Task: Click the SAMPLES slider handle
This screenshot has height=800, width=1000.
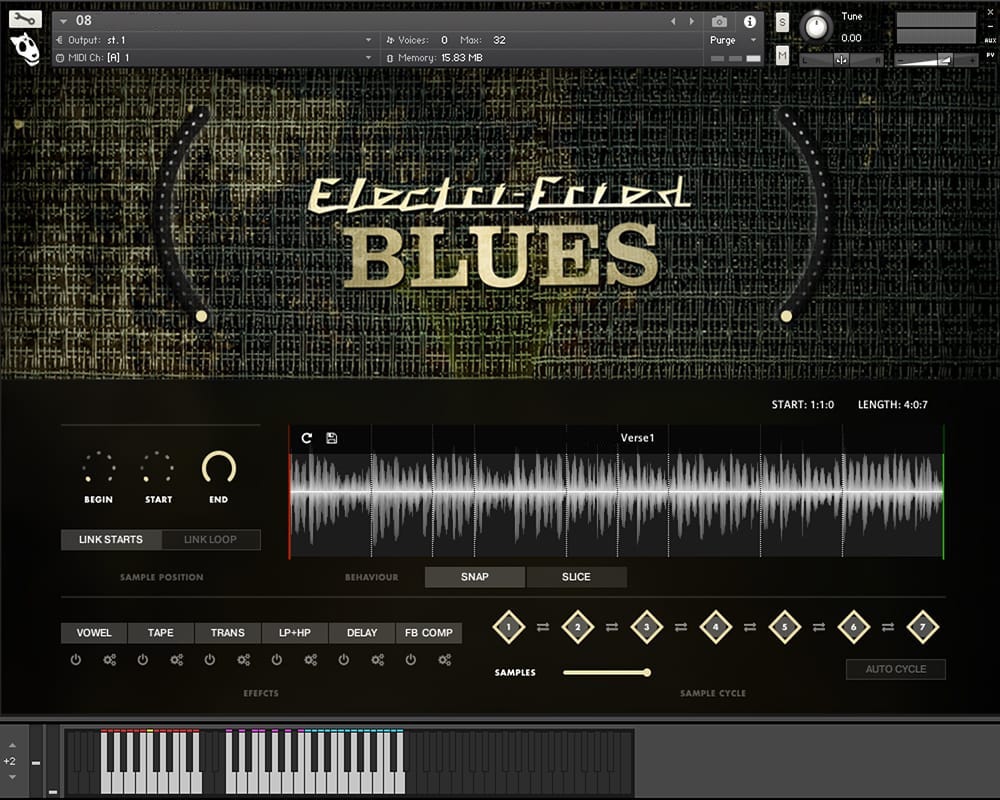Action: coord(647,672)
